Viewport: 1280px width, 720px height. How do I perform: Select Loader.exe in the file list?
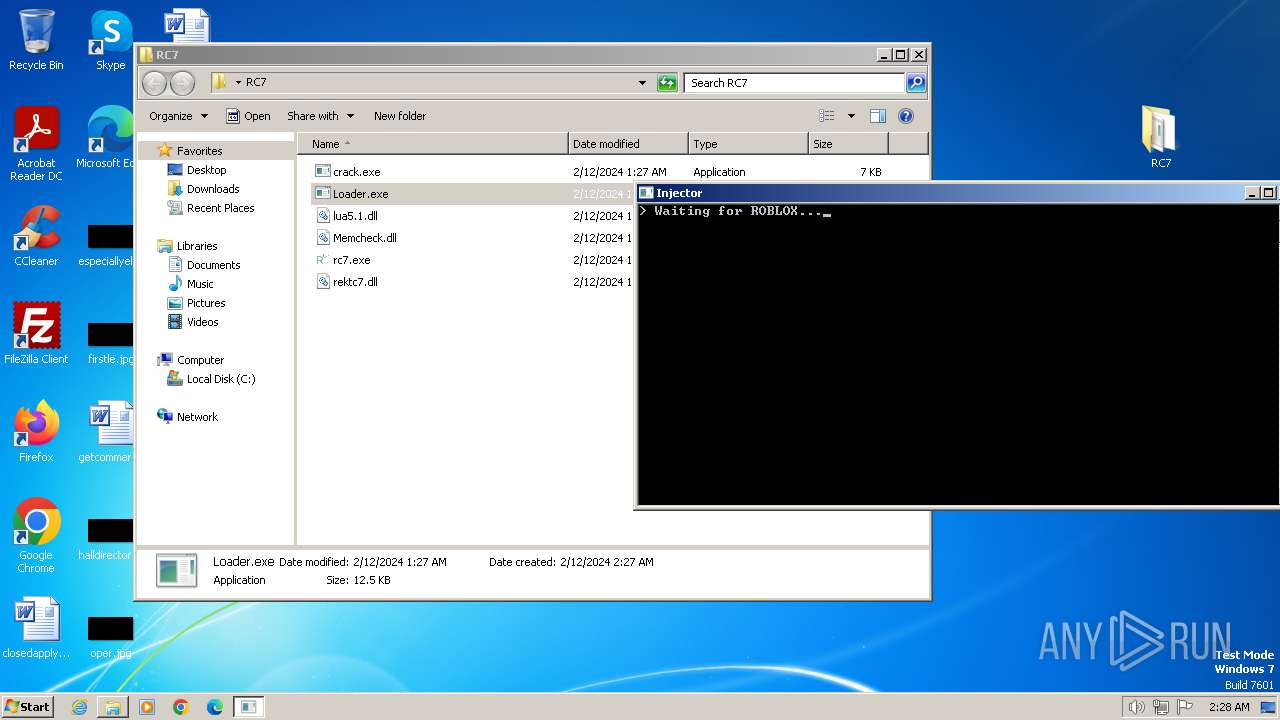point(351,194)
